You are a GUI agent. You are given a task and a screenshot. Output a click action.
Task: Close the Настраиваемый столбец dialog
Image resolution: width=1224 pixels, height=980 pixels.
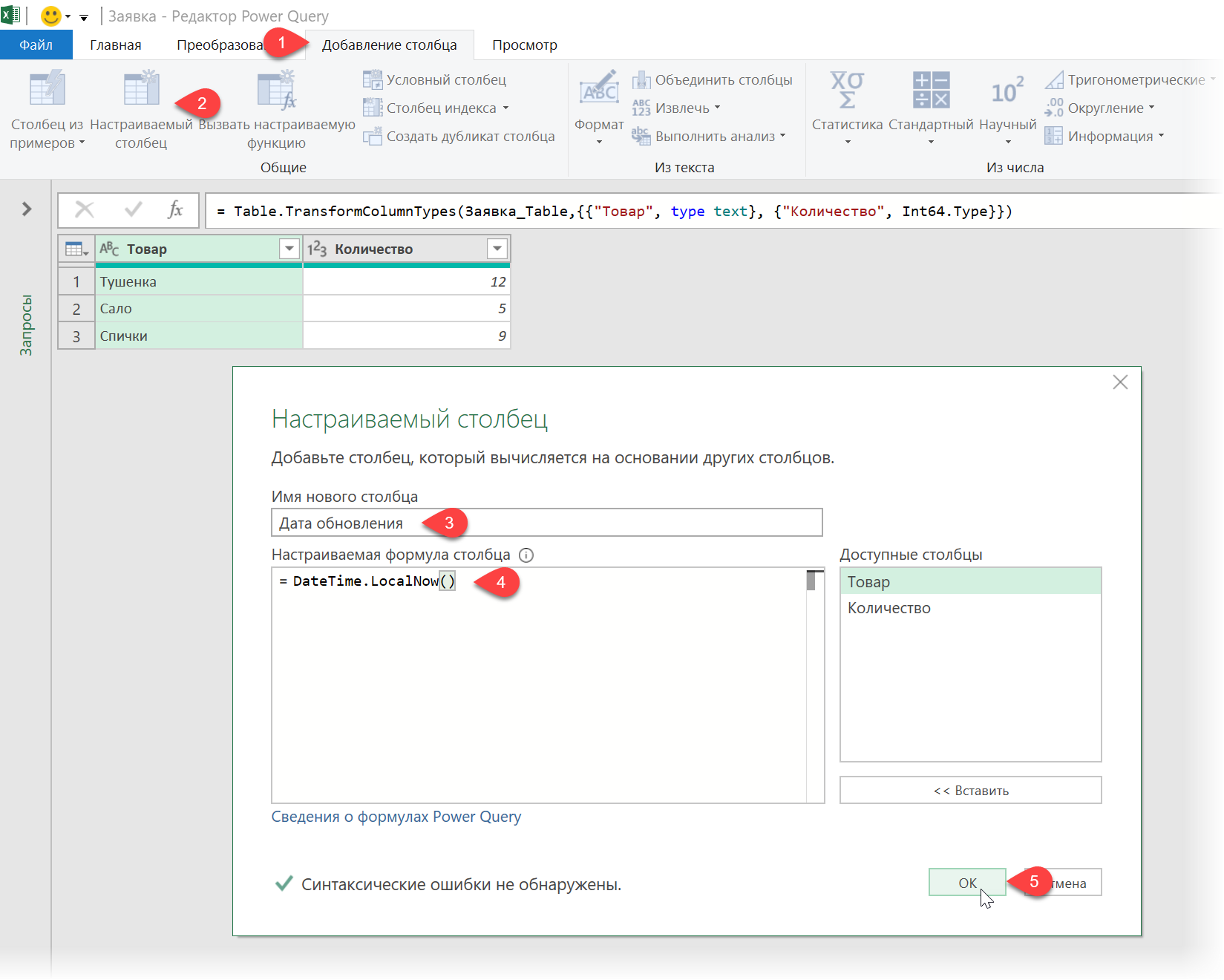click(x=1120, y=382)
